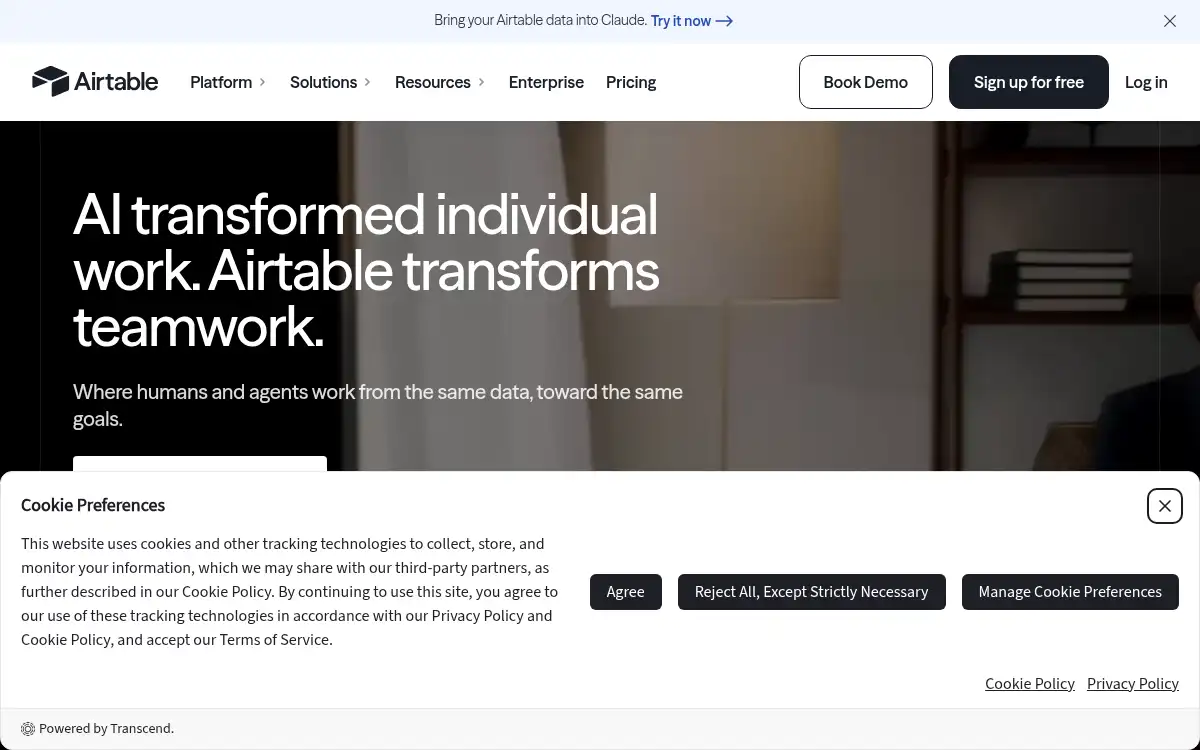Image resolution: width=1200 pixels, height=750 pixels.
Task: Click the Transcend logo icon
Action: pos(28,729)
